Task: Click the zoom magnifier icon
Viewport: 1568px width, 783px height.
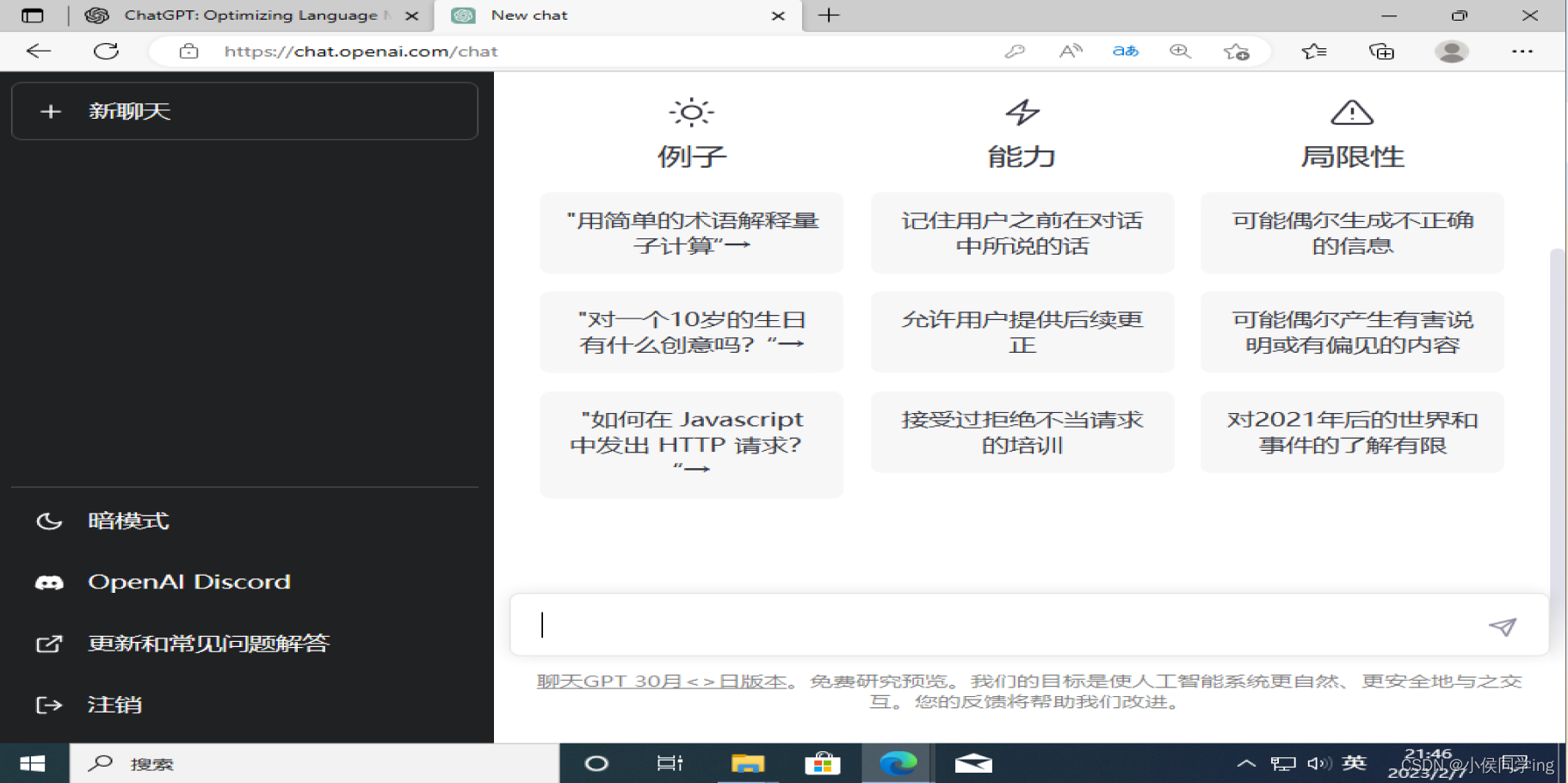Action: point(1180,52)
